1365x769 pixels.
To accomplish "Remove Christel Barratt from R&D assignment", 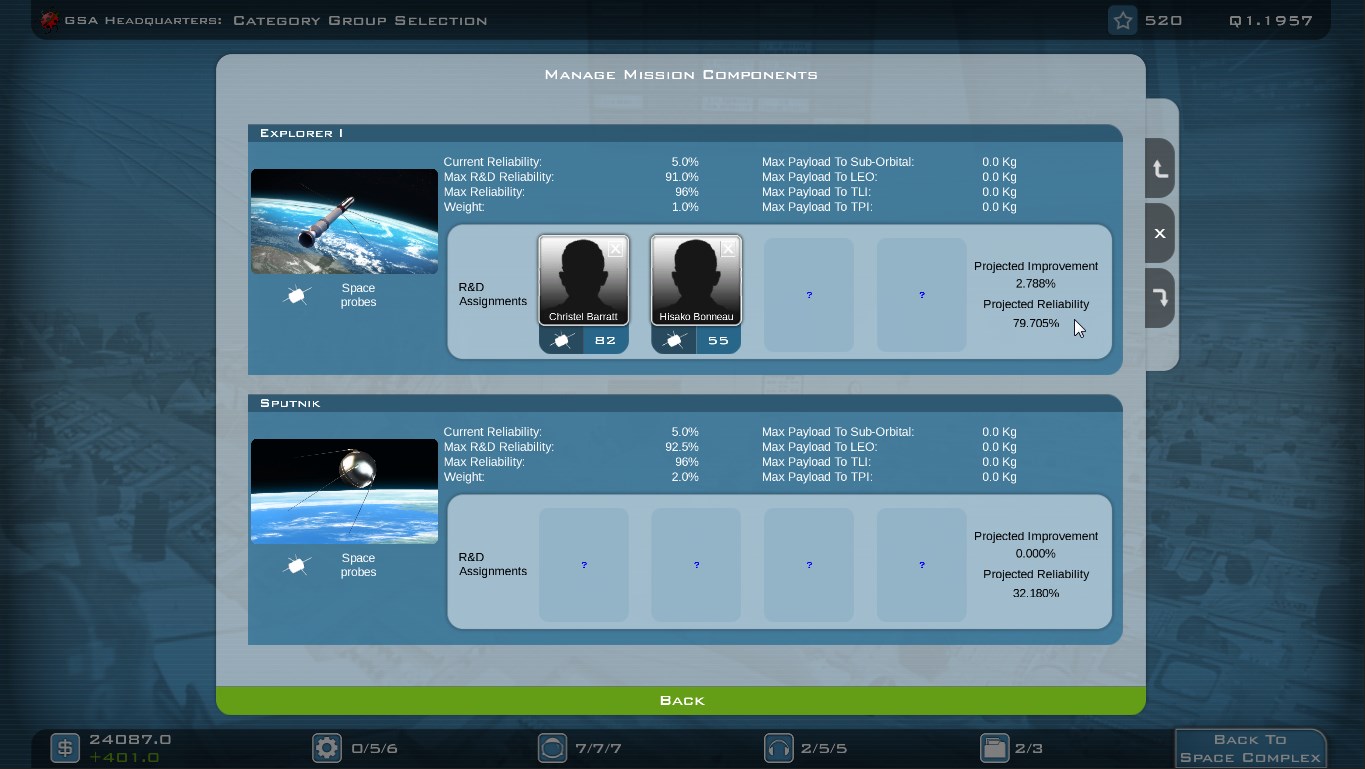I will pyautogui.click(x=616, y=249).
